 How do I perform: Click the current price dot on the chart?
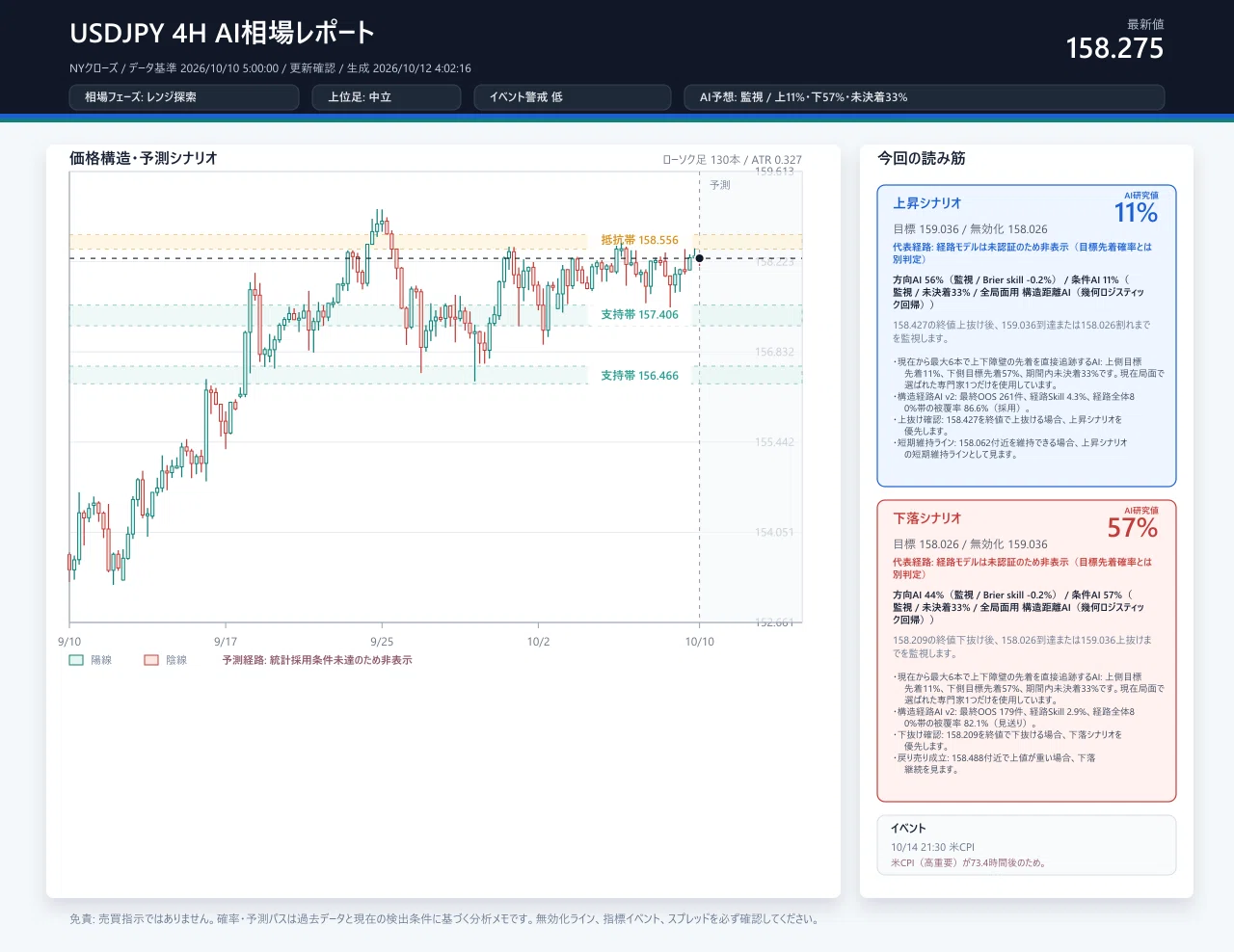699,258
